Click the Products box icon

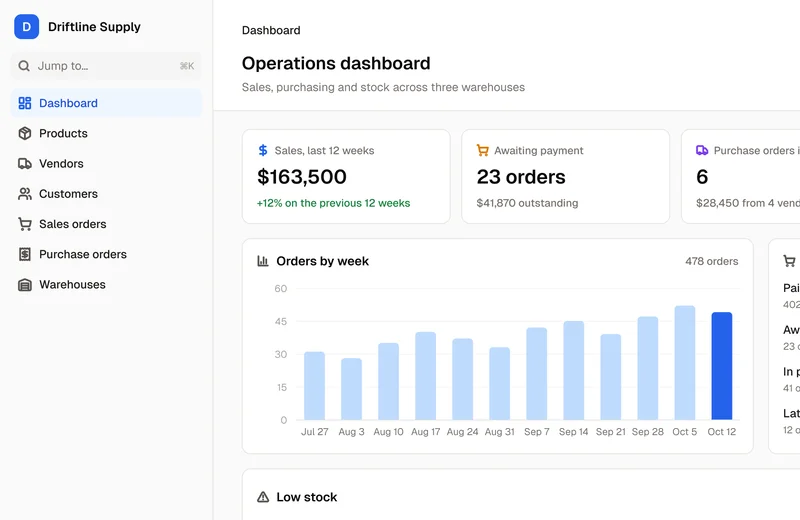pyautogui.click(x=24, y=133)
